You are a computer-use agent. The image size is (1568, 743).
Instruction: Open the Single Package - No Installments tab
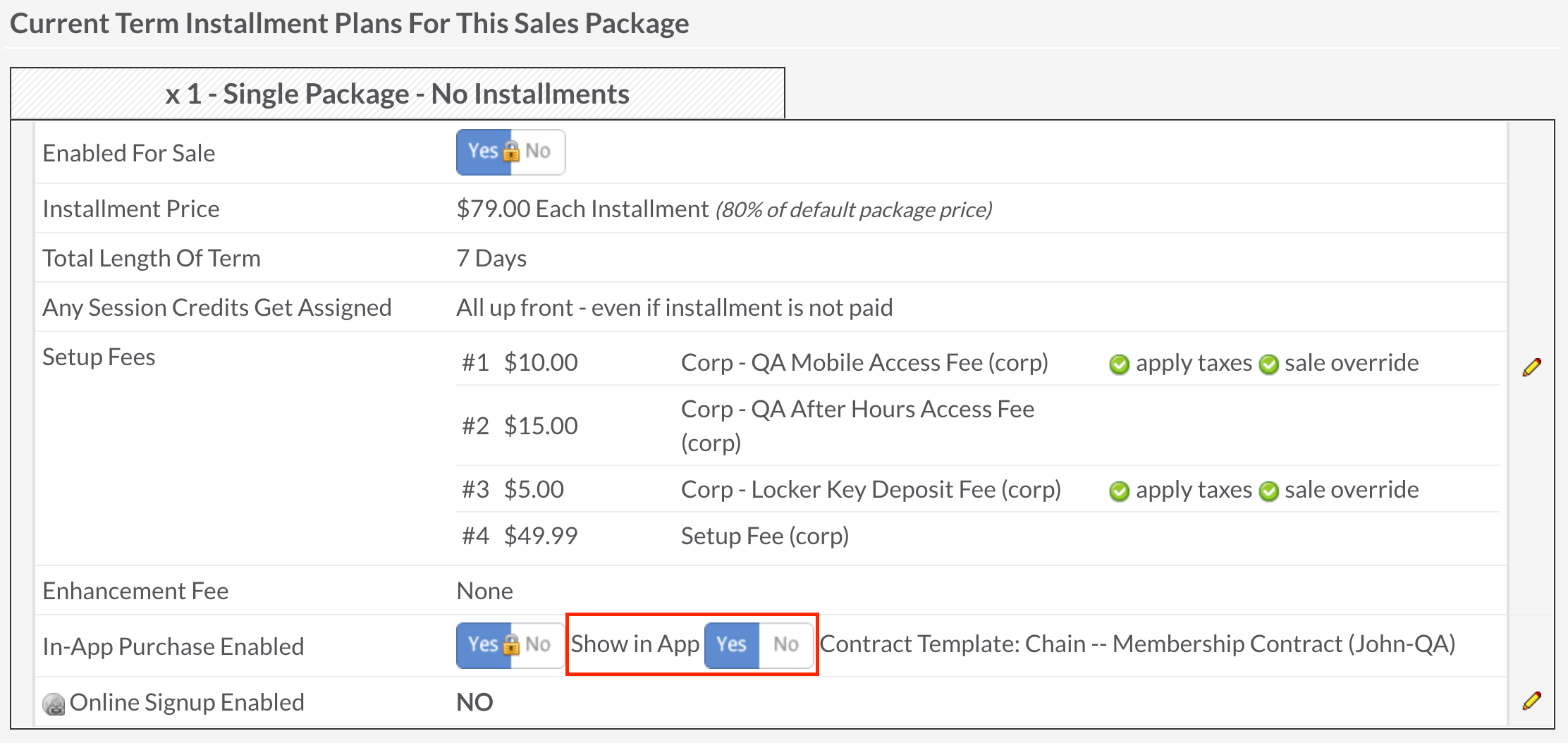click(x=397, y=94)
